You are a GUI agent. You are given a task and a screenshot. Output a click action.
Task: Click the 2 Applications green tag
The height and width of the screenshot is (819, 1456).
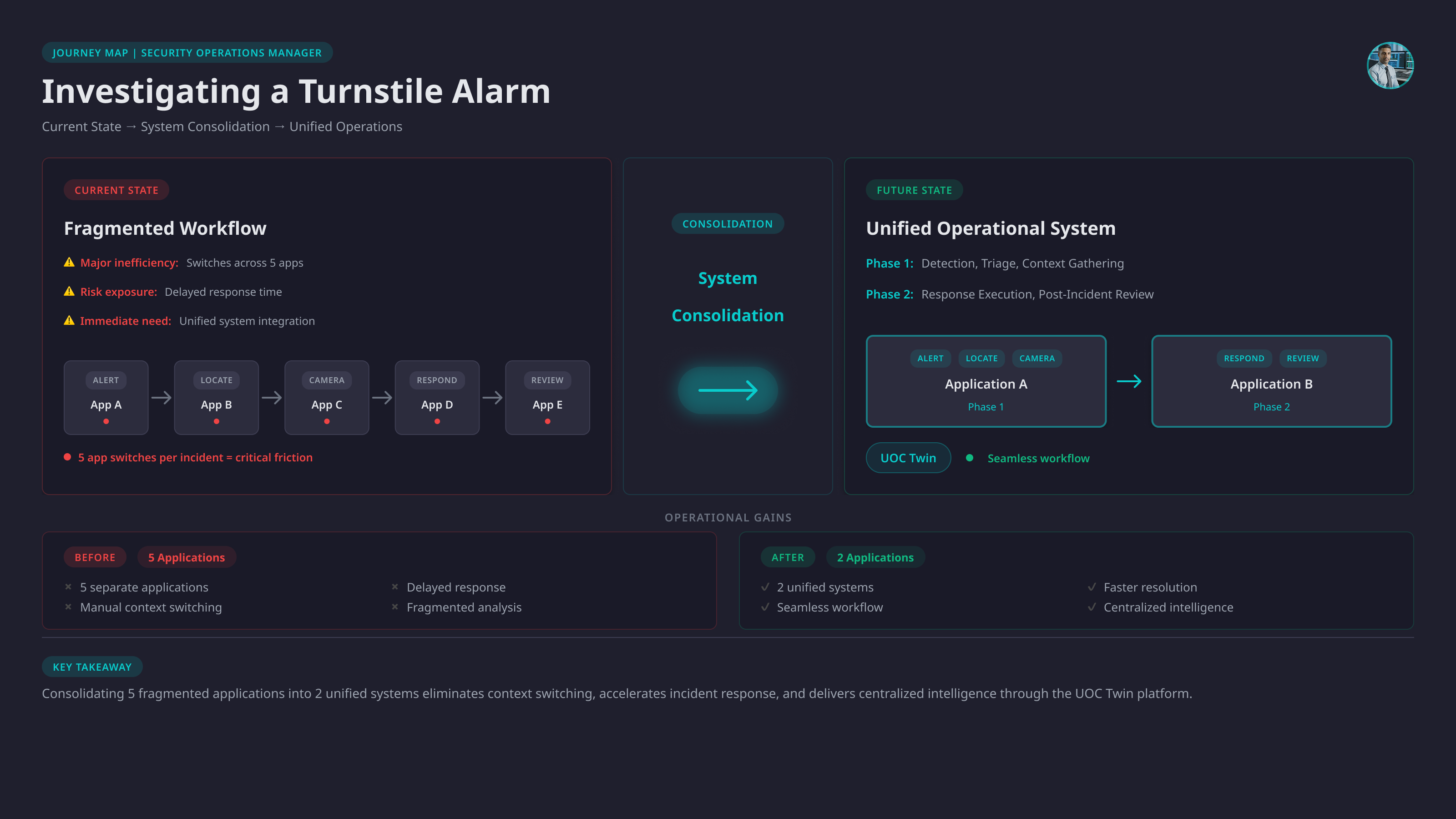875,557
